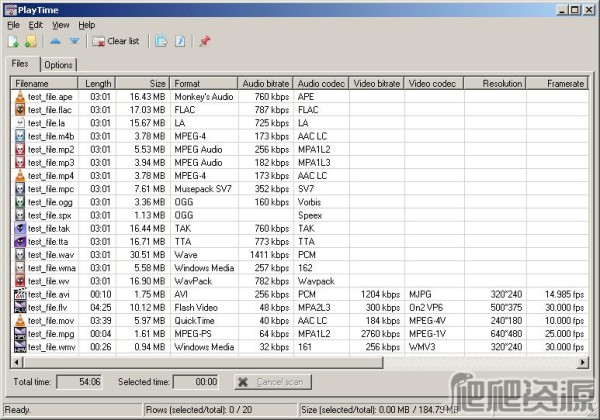Open the View menu
The image size is (600, 420).
(x=61, y=24)
